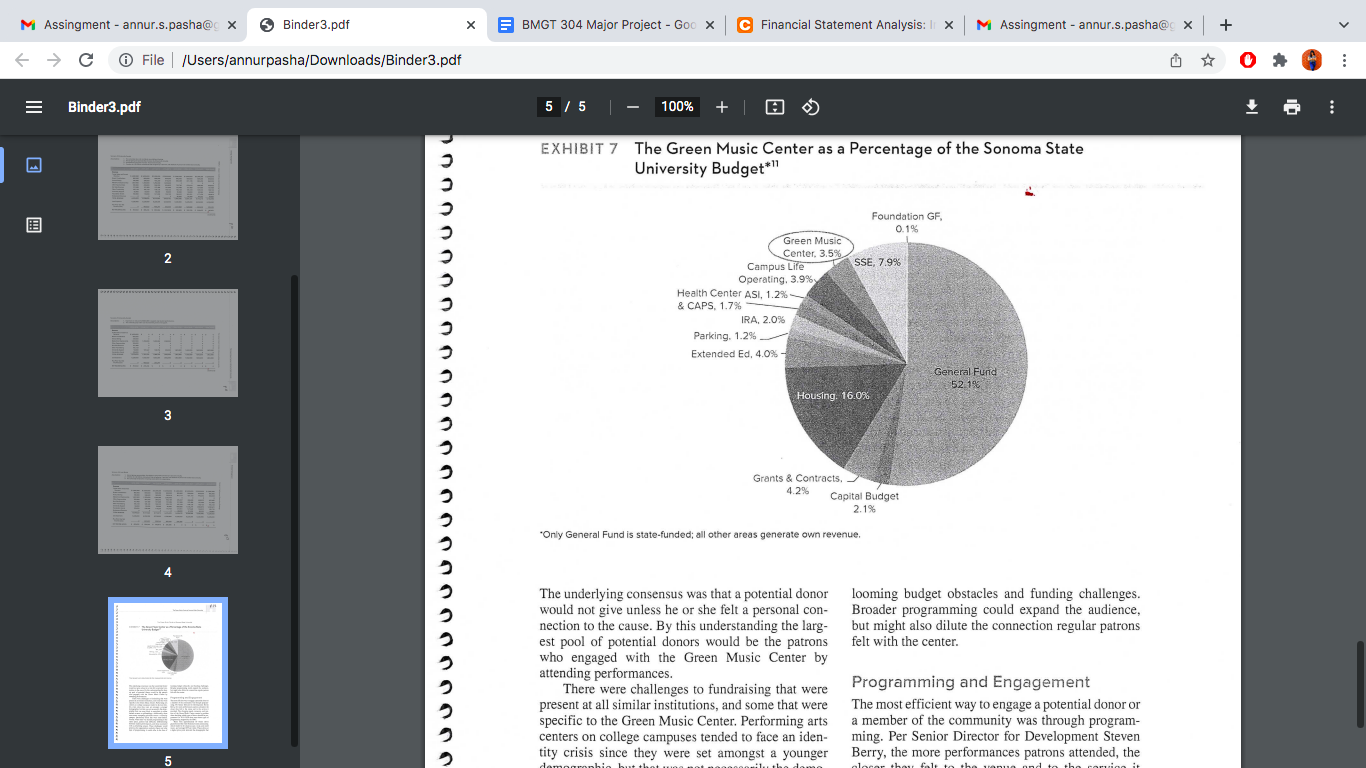Viewport: 1366px width, 768px height.
Task: Zoom in on the PDF
Action: coord(721,107)
